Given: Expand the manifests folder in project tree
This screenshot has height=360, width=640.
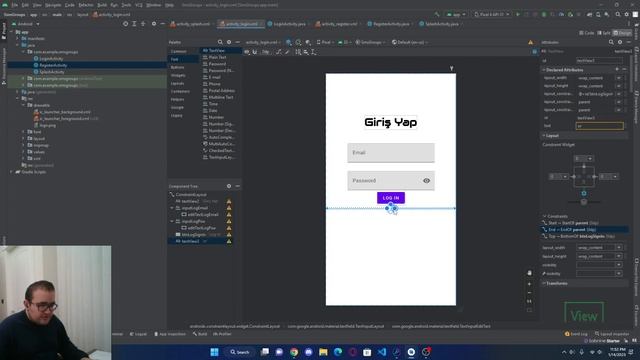Looking at the screenshot, I should pos(18,38).
